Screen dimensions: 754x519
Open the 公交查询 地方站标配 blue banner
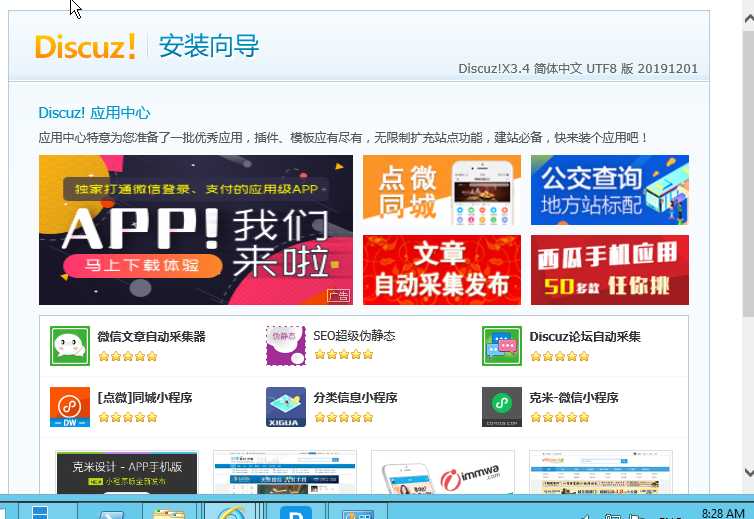click(x=610, y=190)
